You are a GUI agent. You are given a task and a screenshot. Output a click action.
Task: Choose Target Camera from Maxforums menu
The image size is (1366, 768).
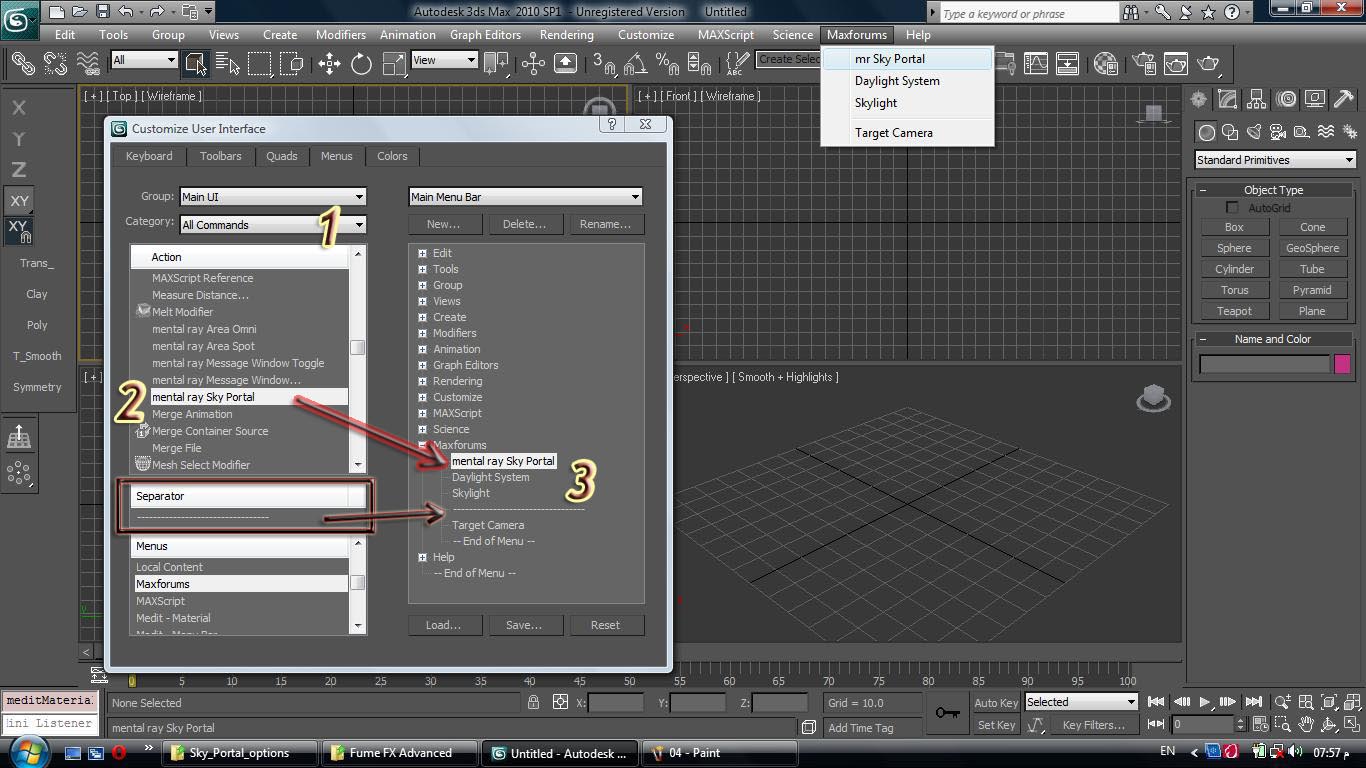tap(907, 132)
